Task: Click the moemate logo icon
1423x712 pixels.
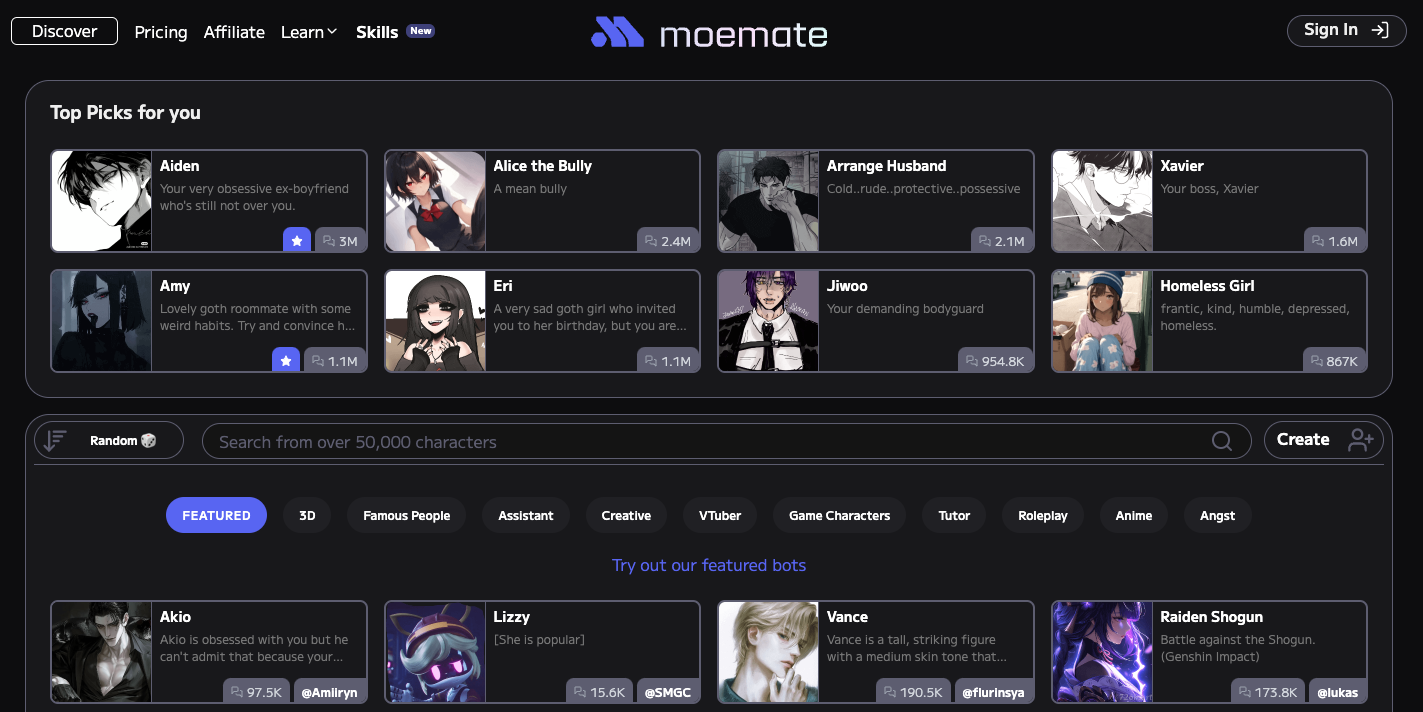Action: tap(619, 33)
